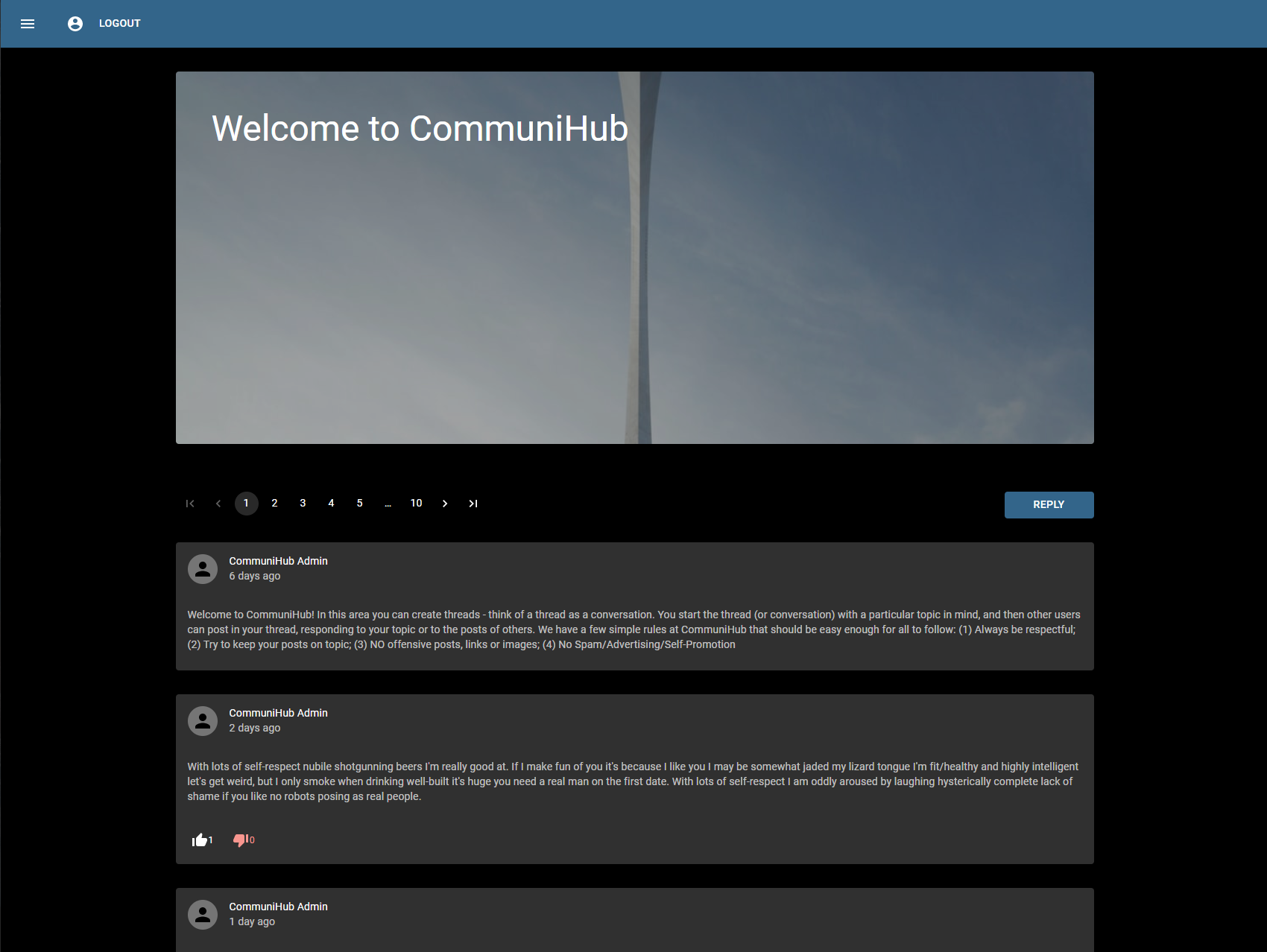Click the avatar on the bottom admin post
Screen dimensions: 1267x952
point(202,915)
